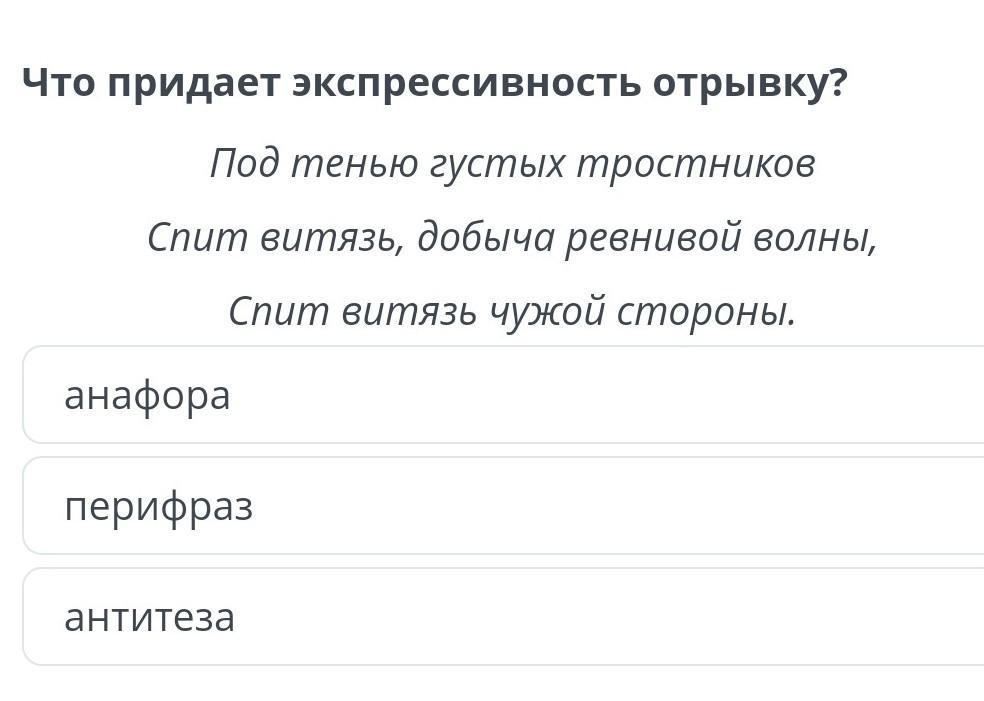The width and height of the screenshot is (984, 701).
Task: Click the line 'Спит витязь, добыча ревнивой волны'
Action: point(512,238)
